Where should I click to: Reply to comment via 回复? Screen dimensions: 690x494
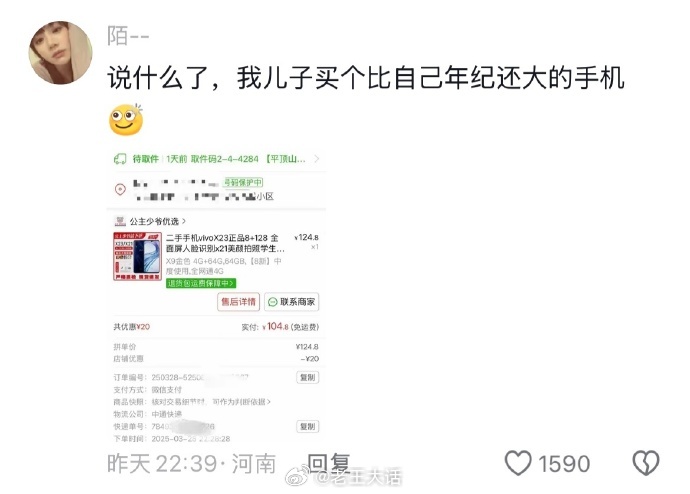click(329, 463)
